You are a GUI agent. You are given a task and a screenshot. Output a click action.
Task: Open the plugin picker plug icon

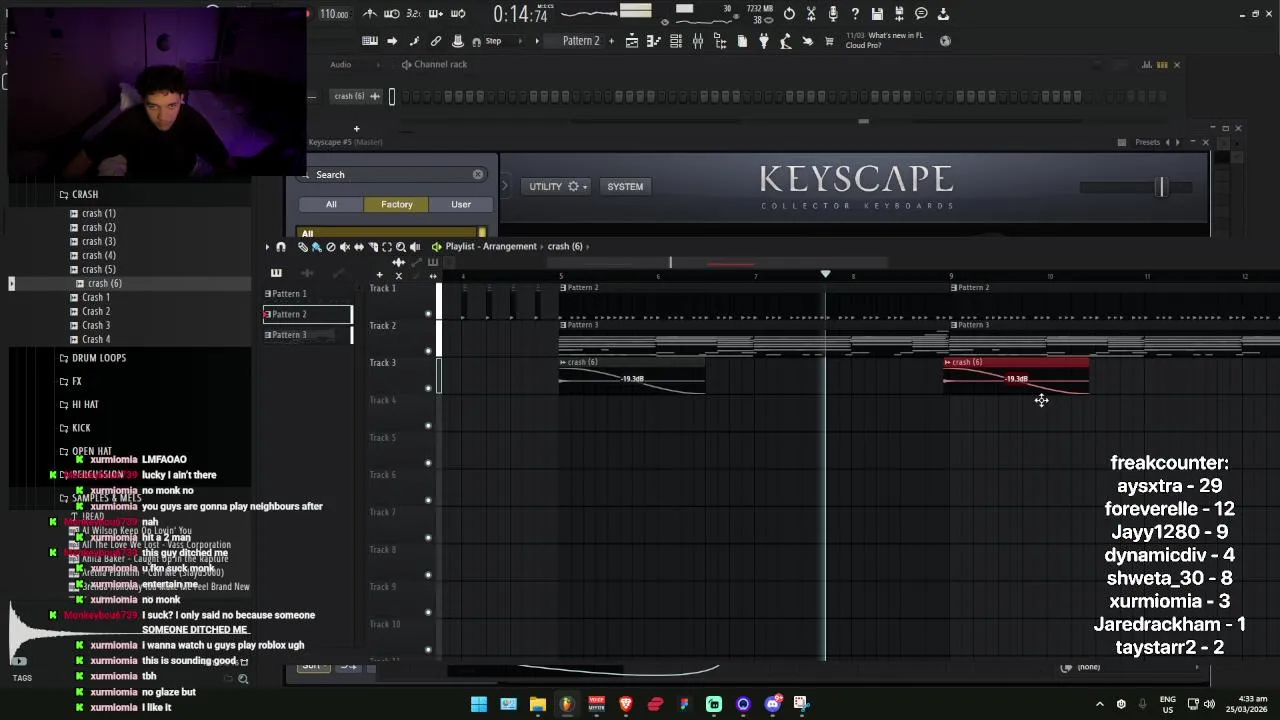[763, 41]
